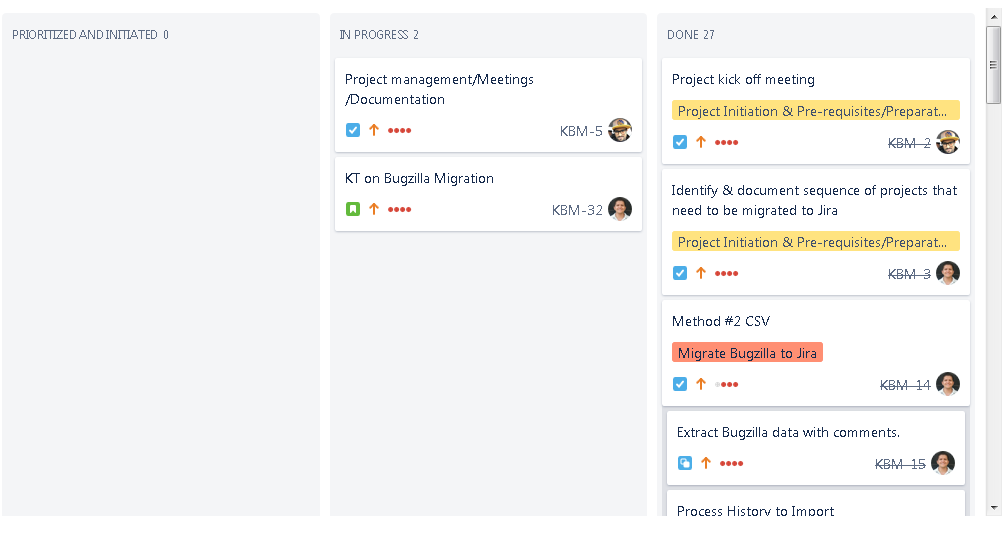Click the priority arrow on KBM-15 card
The image size is (1004, 536).
(706, 462)
